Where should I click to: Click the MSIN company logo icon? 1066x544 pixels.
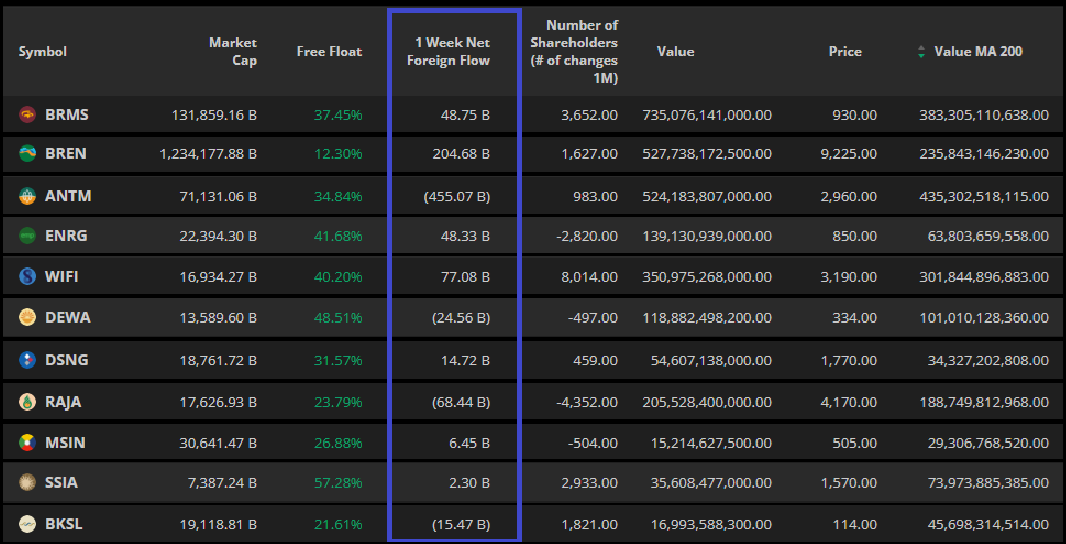[x=28, y=441]
